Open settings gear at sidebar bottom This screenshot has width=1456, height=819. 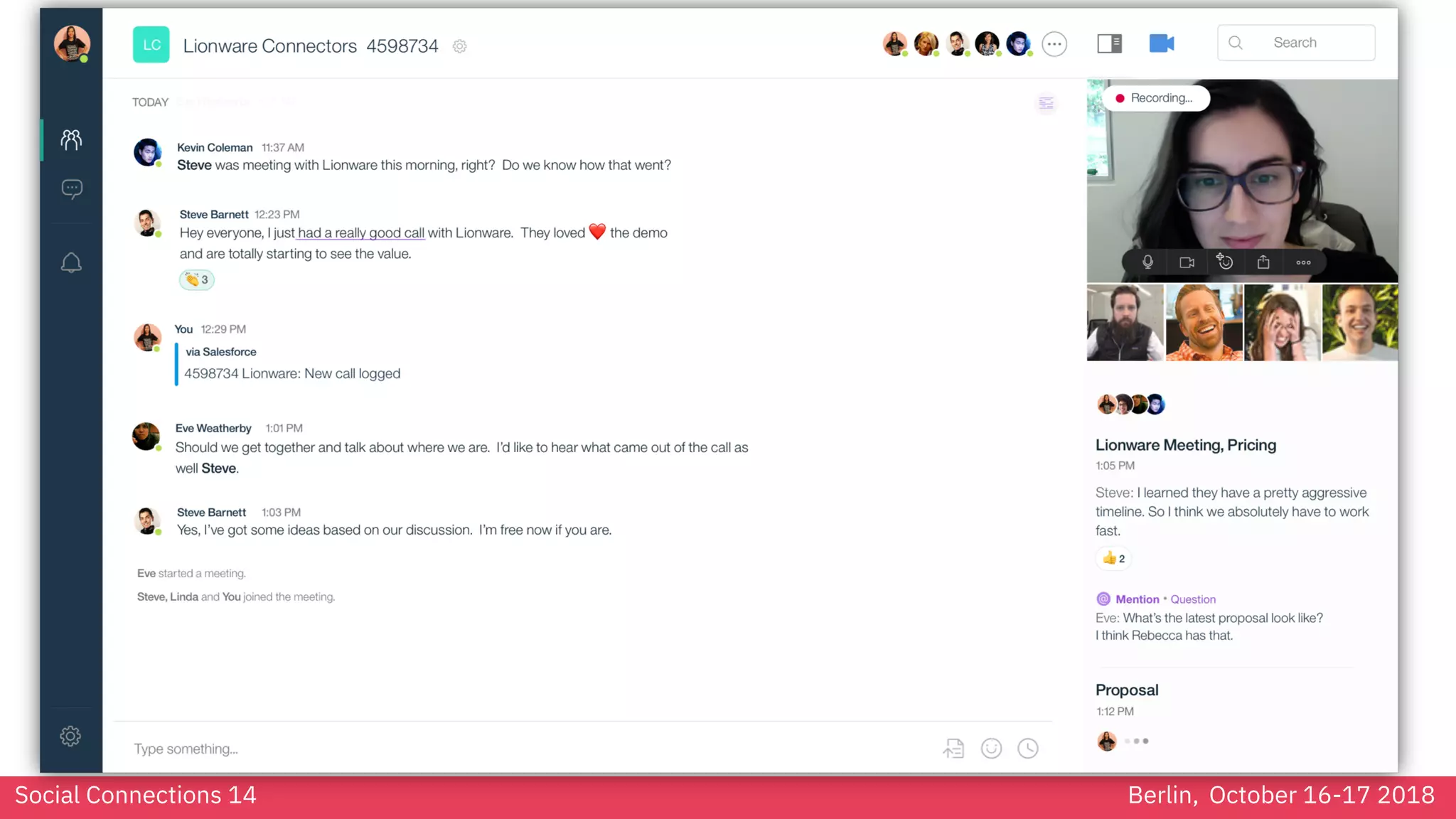coord(70,736)
